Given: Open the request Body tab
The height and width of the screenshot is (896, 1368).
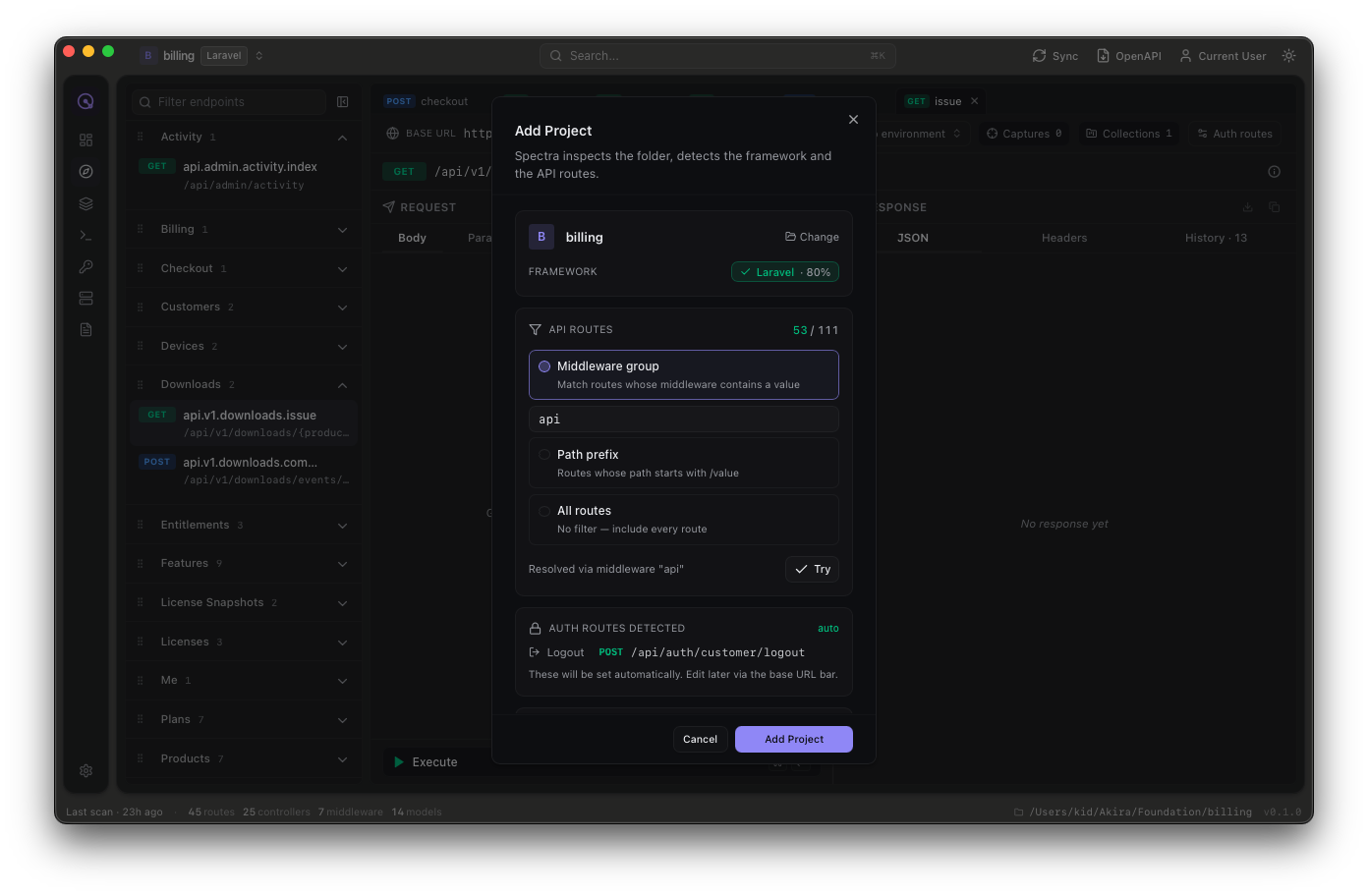Looking at the screenshot, I should [x=412, y=238].
